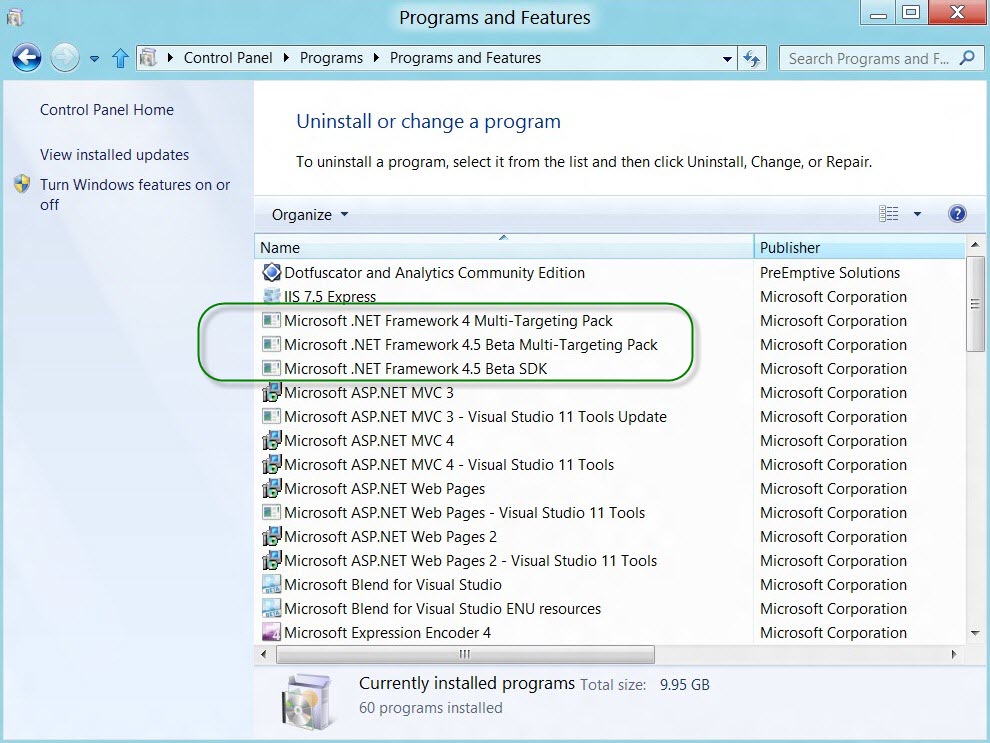Open Turn Windows features on or off
The image size is (990, 743).
point(134,194)
